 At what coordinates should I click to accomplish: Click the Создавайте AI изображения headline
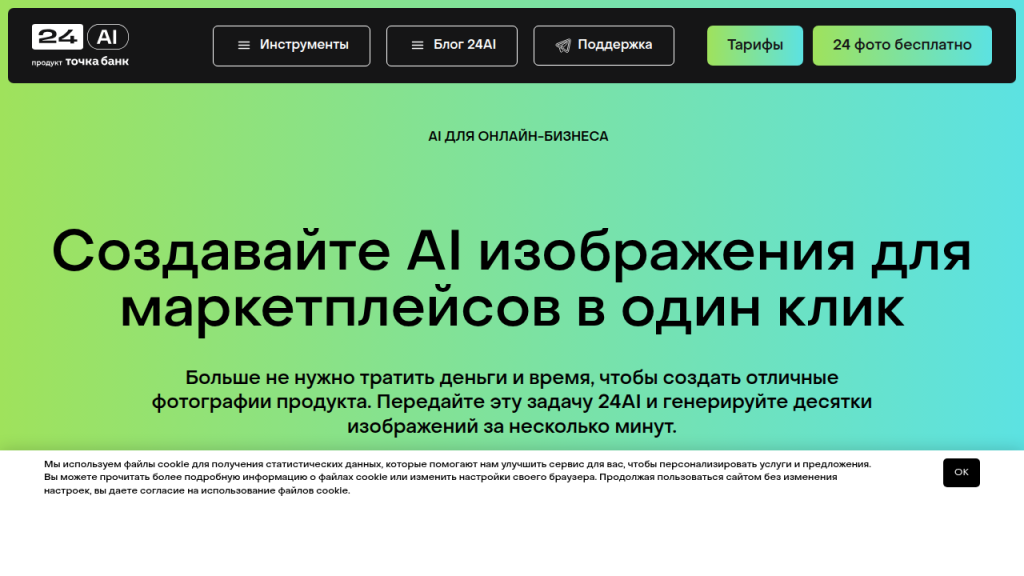coord(511,250)
